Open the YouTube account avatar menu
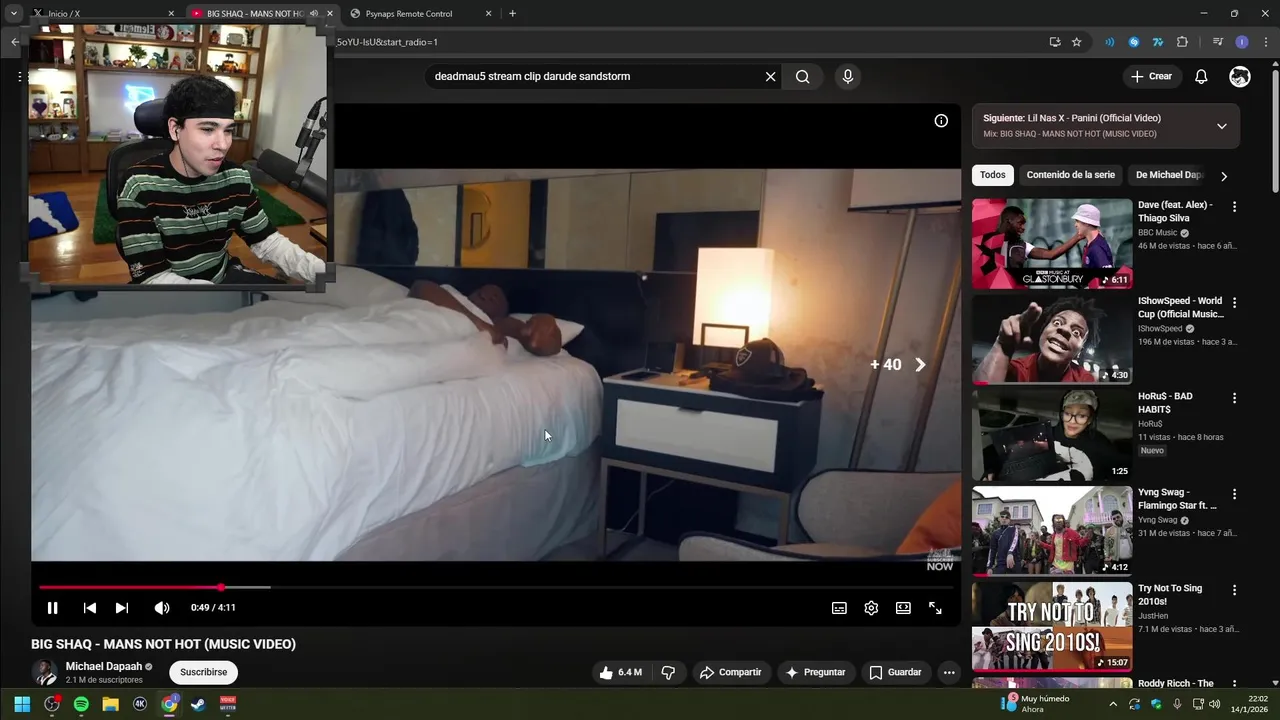1280x720 pixels. click(1240, 76)
